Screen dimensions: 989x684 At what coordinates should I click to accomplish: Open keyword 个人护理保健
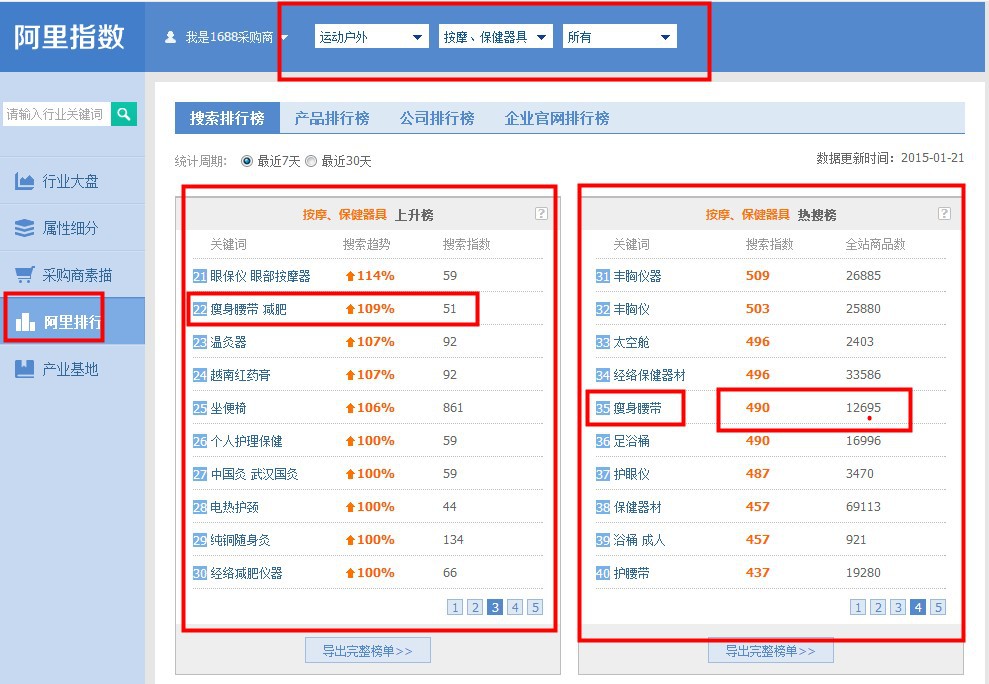pyautogui.click(x=246, y=441)
